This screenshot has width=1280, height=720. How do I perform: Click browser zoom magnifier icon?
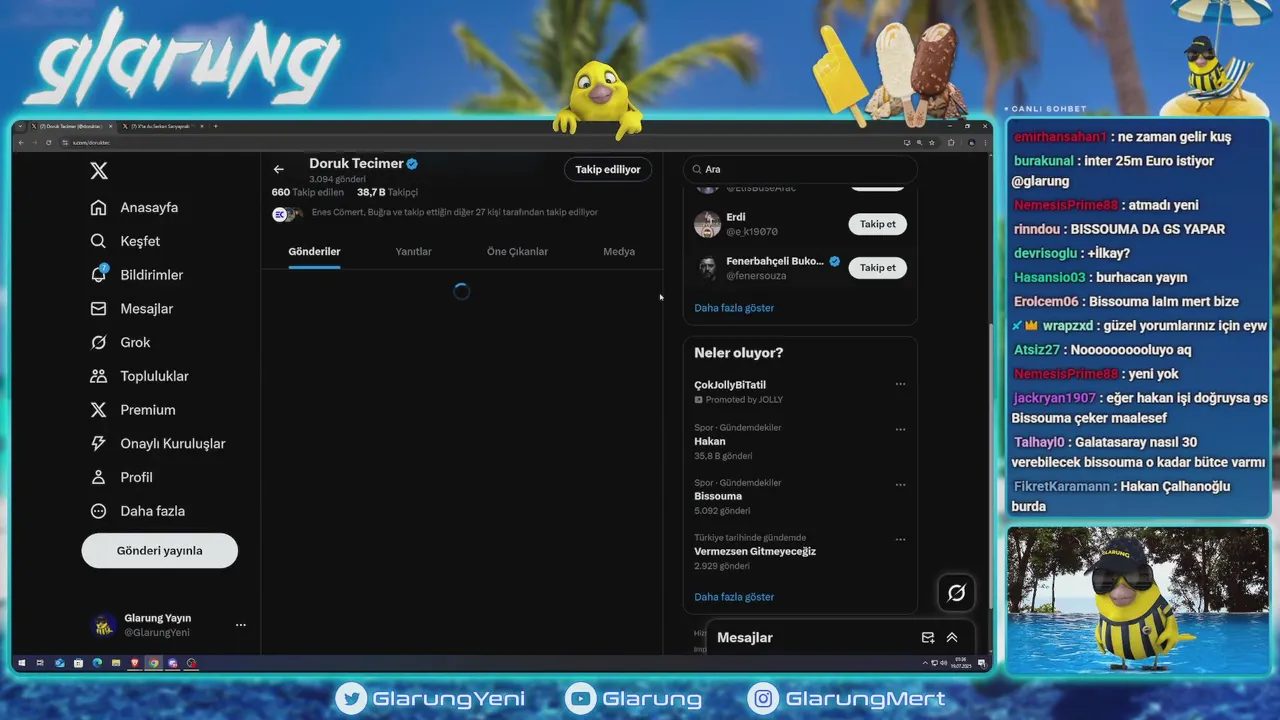point(919,143)
